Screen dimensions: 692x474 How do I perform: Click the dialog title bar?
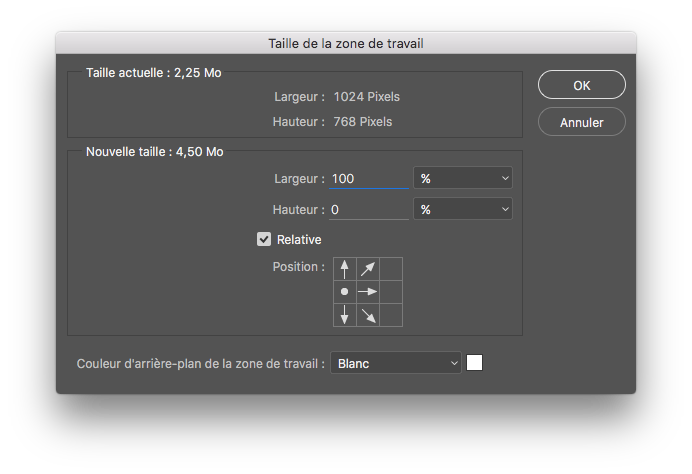tap(346, 43)
